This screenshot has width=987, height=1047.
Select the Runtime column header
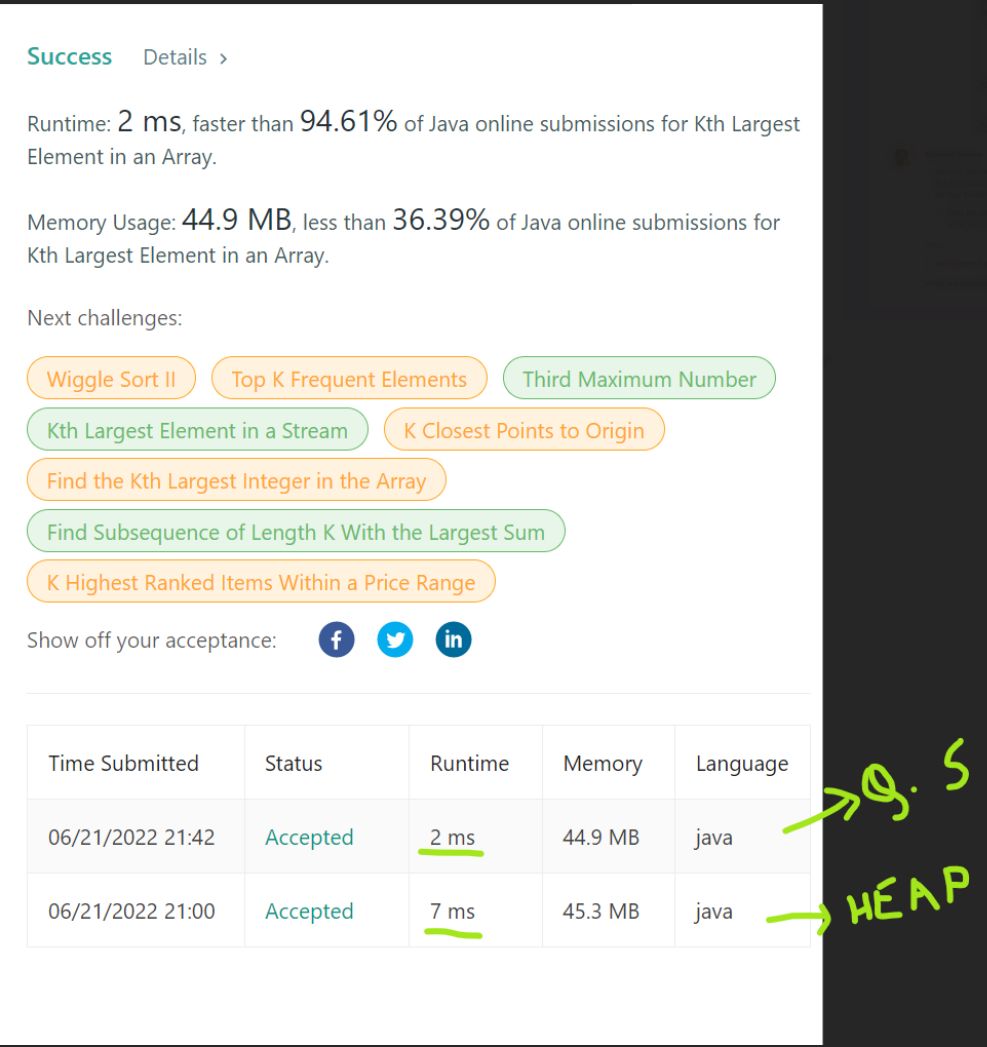point(469,763)
